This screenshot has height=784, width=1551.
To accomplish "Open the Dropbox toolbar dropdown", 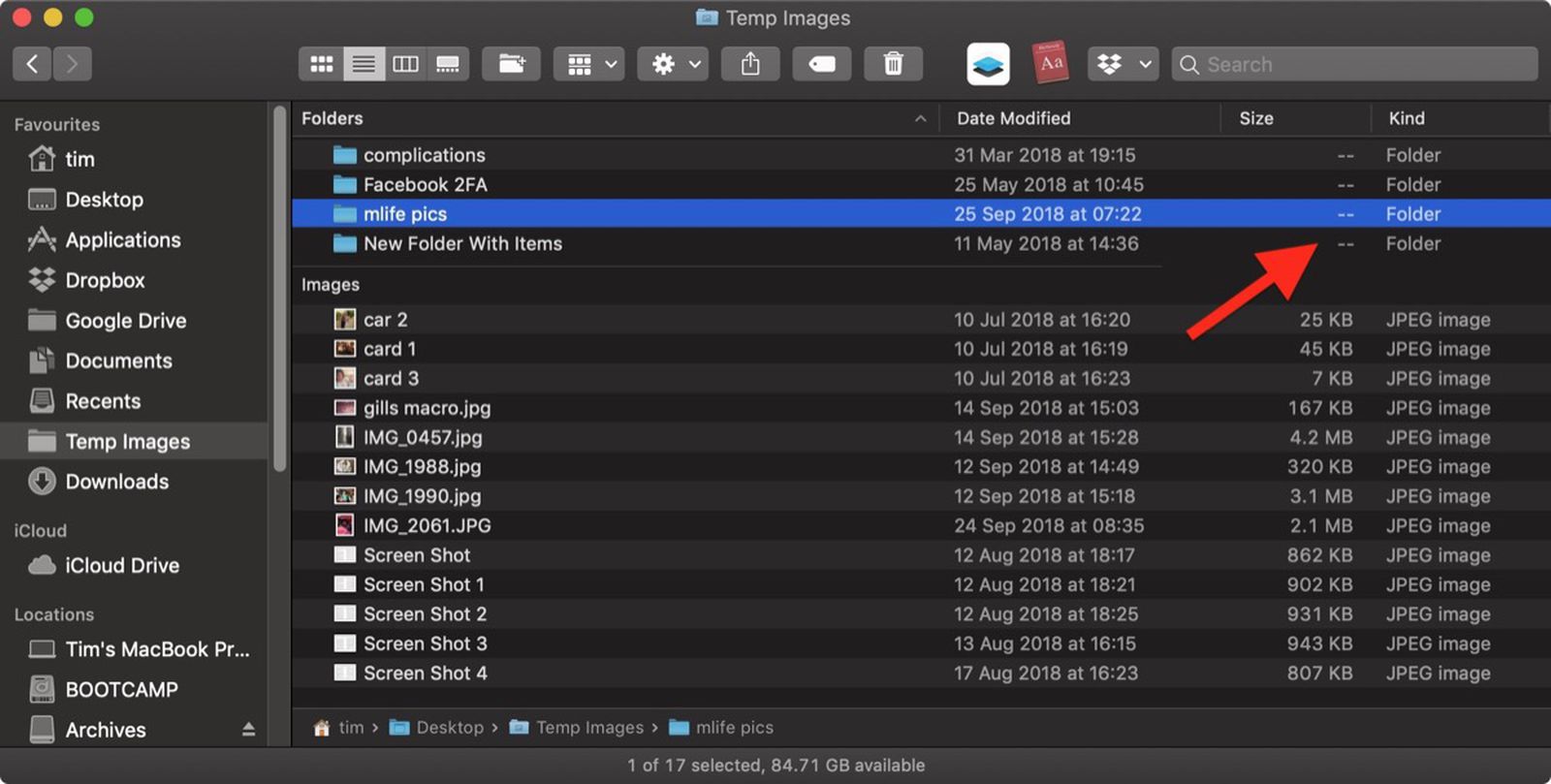I will 1123,65.
